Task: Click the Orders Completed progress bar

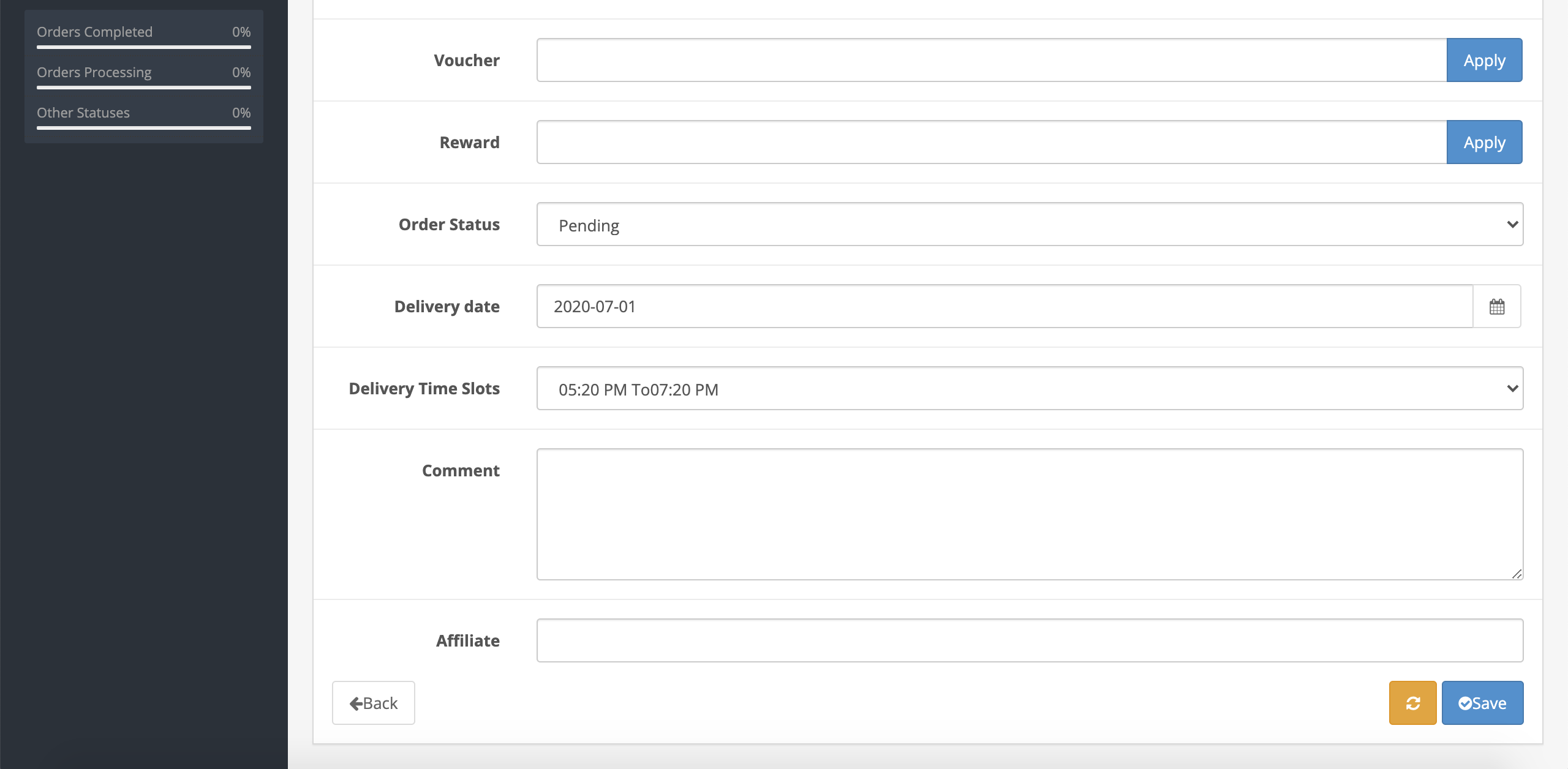Action: pyautogui.click(x=144, y=47)
